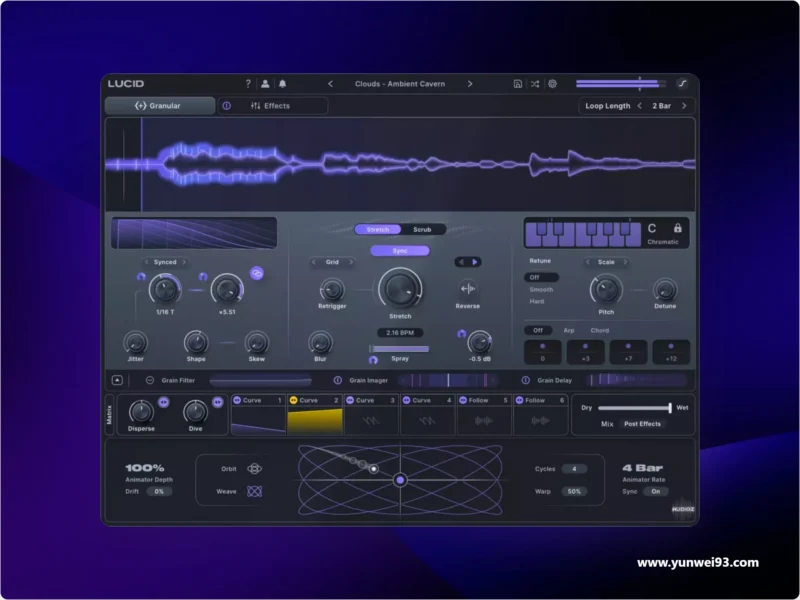Click modulation icon beside -0.5 dB knob
The height and width of the screenshot is (600, 800).
[x=462, y=334]
